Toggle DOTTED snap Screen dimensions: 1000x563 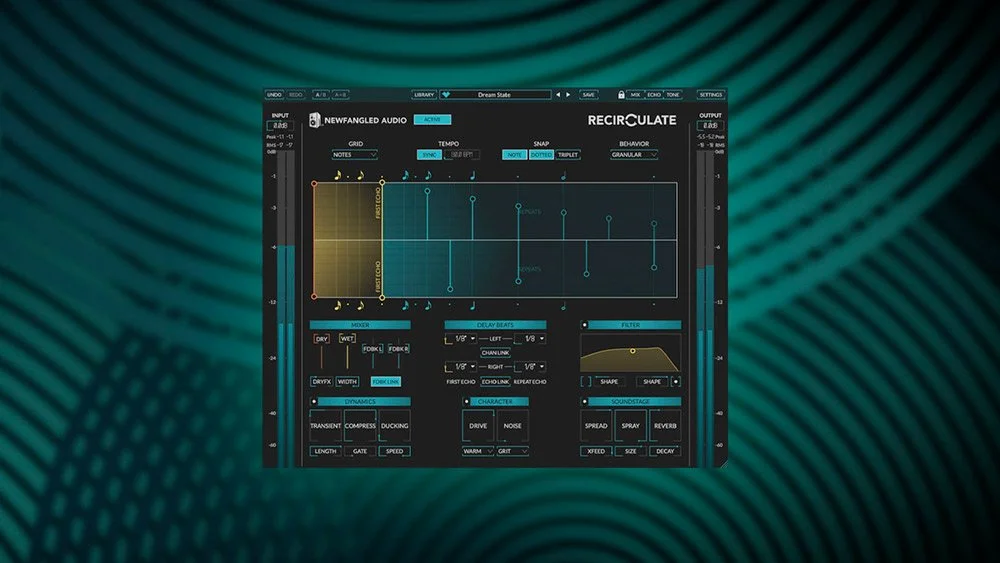[x=541, y=155]
